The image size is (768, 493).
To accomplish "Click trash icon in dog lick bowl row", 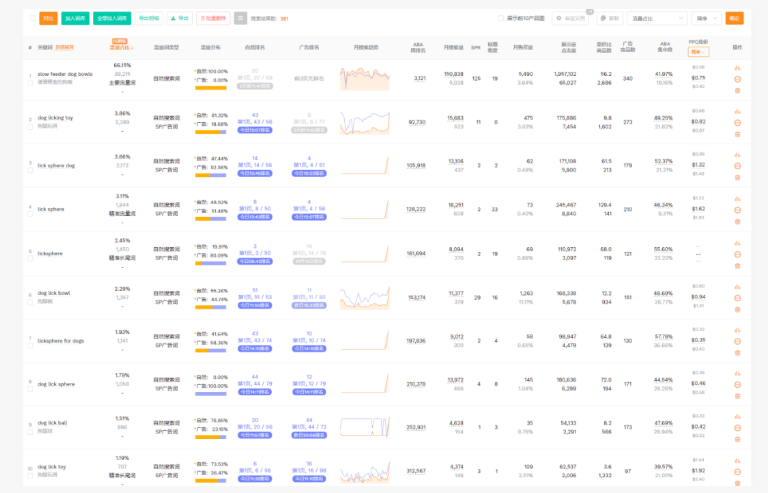I will pos(737,309).
